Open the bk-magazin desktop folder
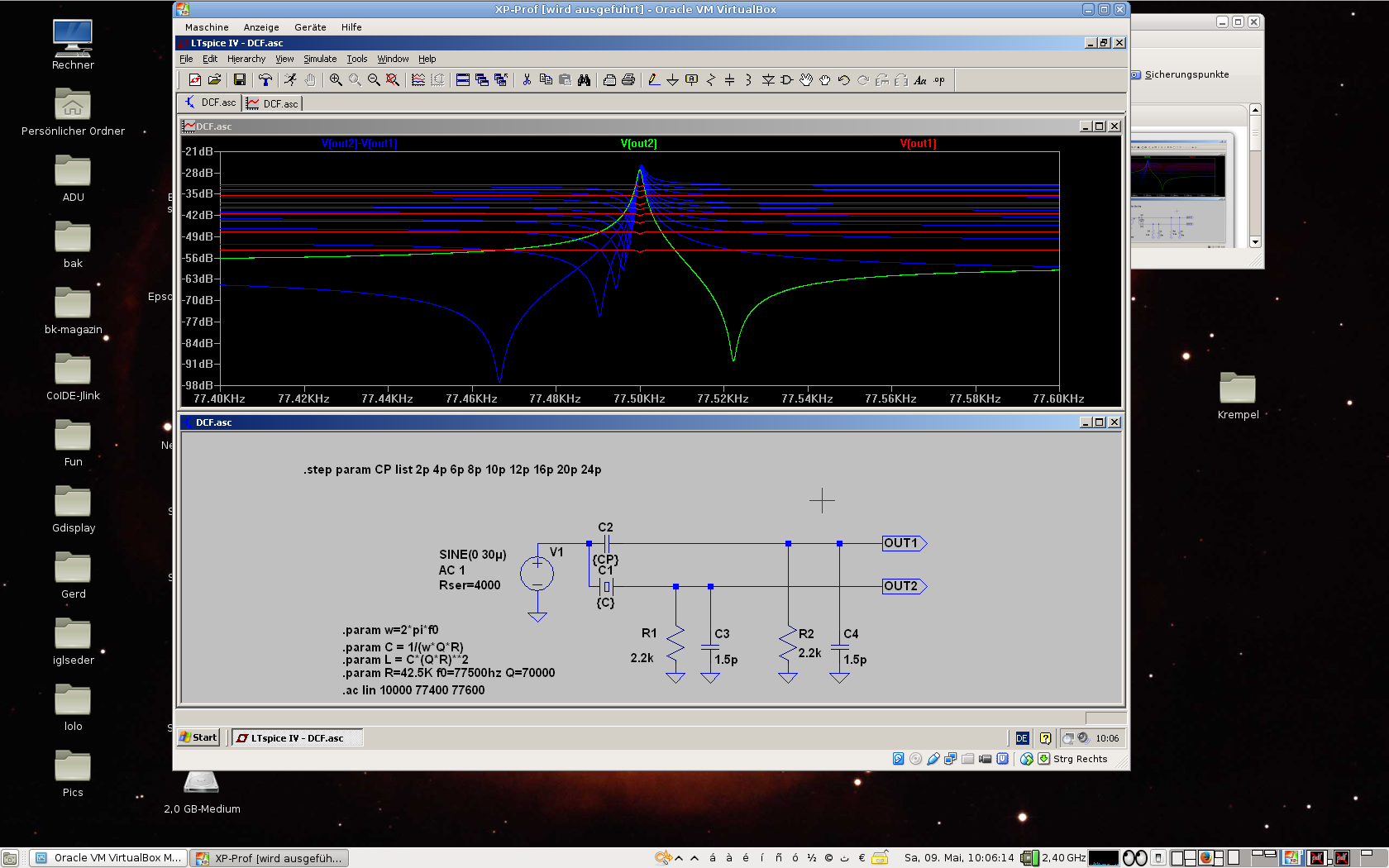Viewport: 1389px width, 868px height. [x=73, y=310]
